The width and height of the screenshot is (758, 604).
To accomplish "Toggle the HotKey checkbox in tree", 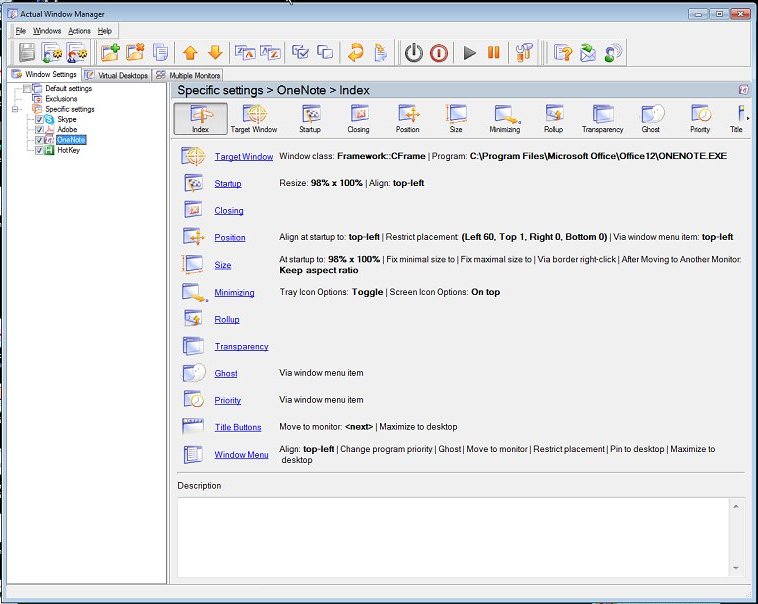I will point(40,151).
